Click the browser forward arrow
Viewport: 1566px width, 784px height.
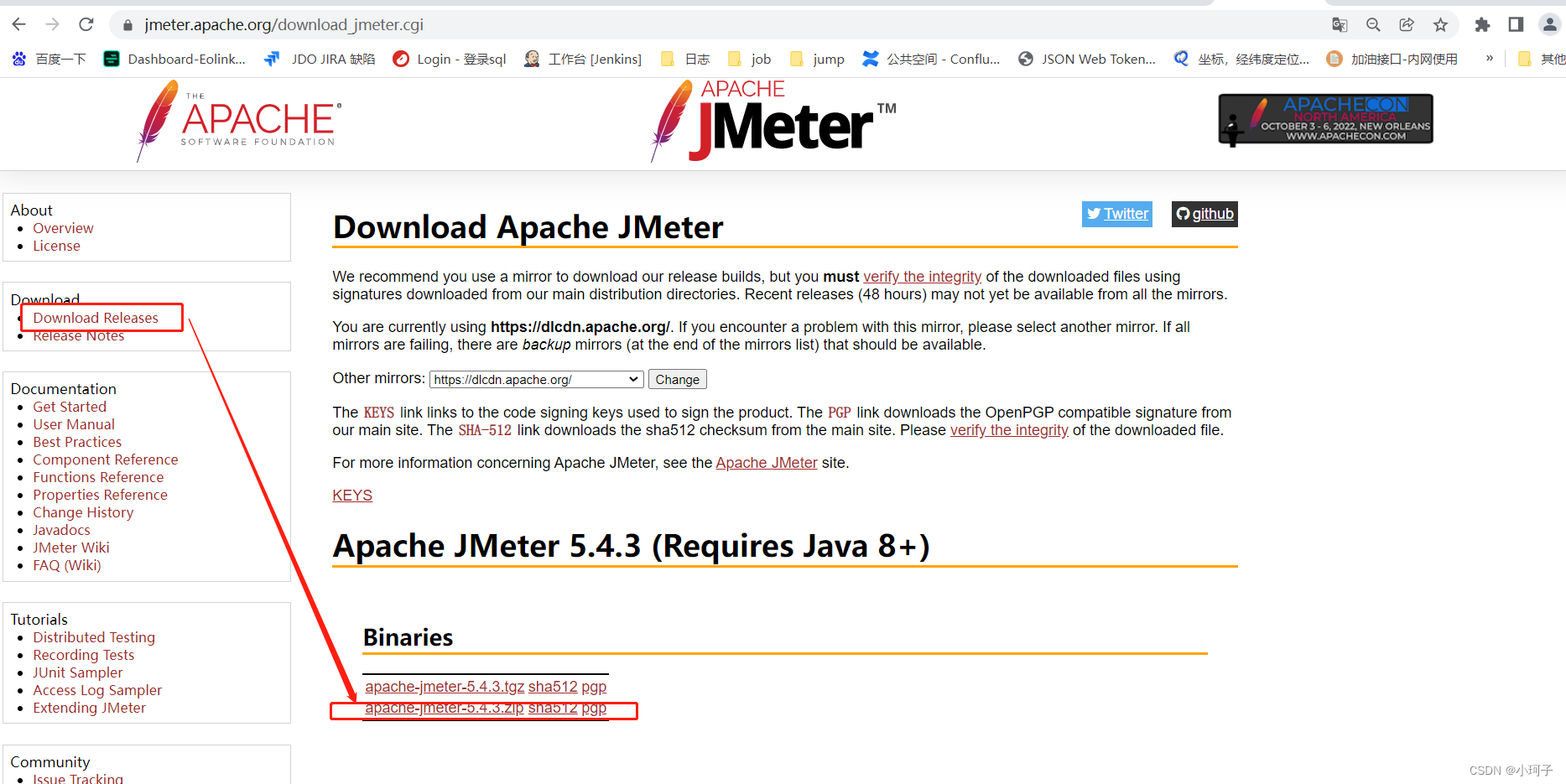click(52, 24)
